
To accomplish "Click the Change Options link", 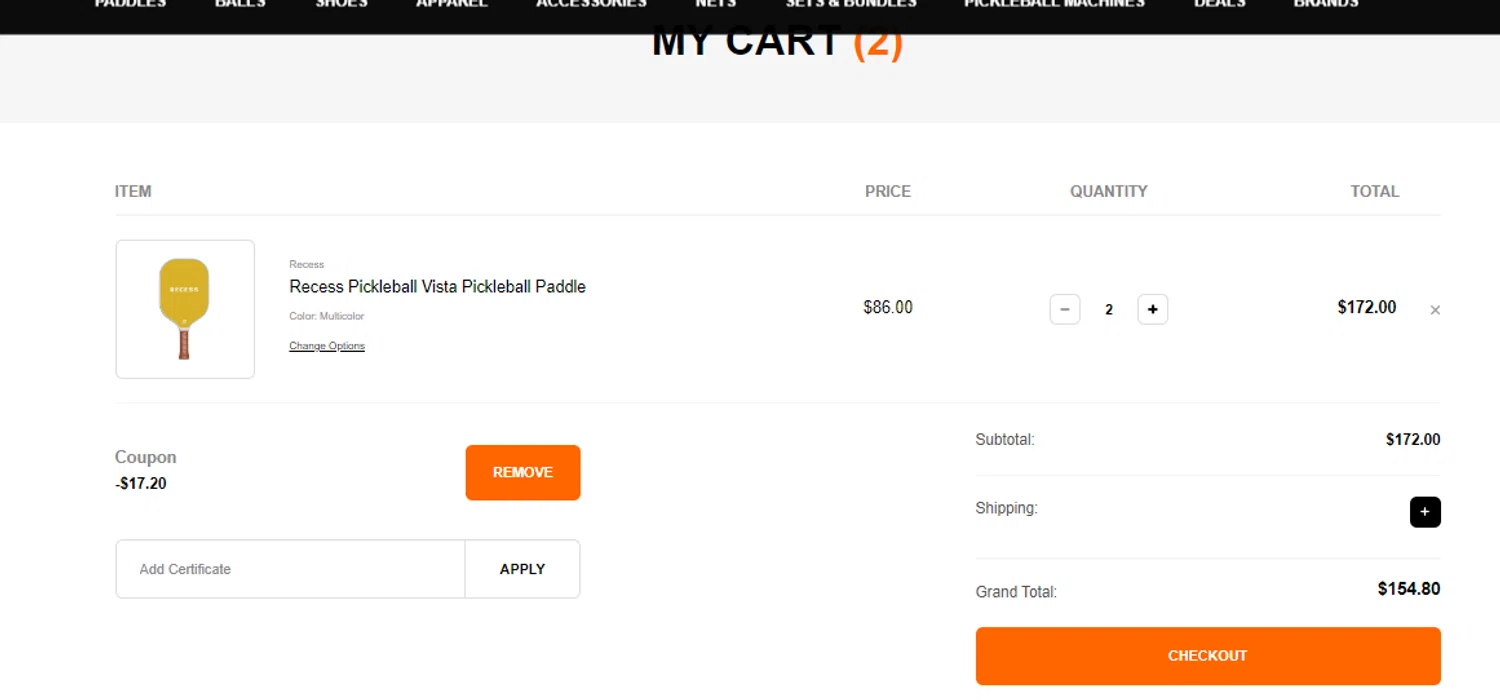I will [327, 346].
